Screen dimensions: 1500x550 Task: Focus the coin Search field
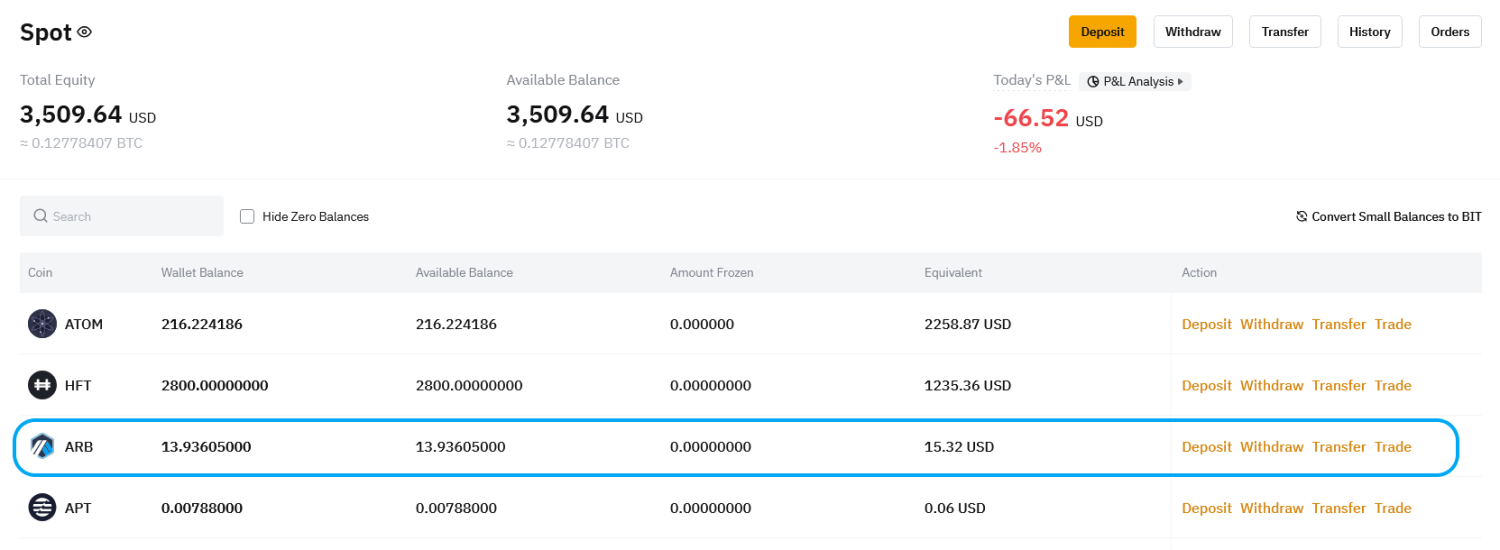[122, 216]
